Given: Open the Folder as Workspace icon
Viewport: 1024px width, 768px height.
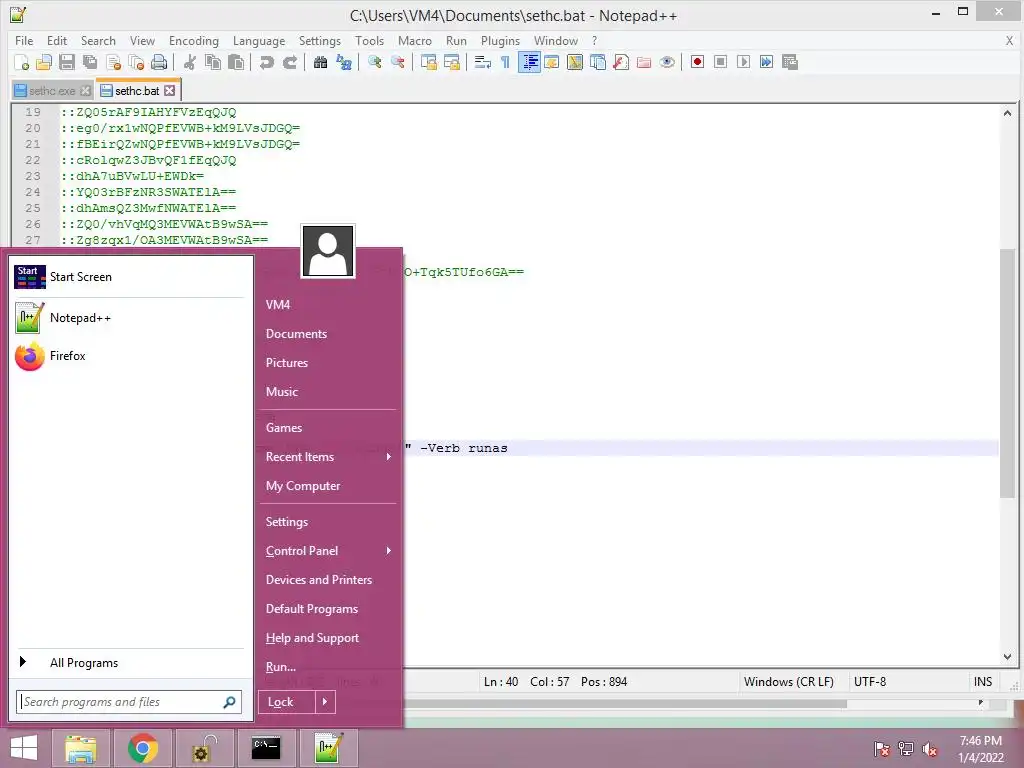Looking at the screenshot, I should (644, 62).
